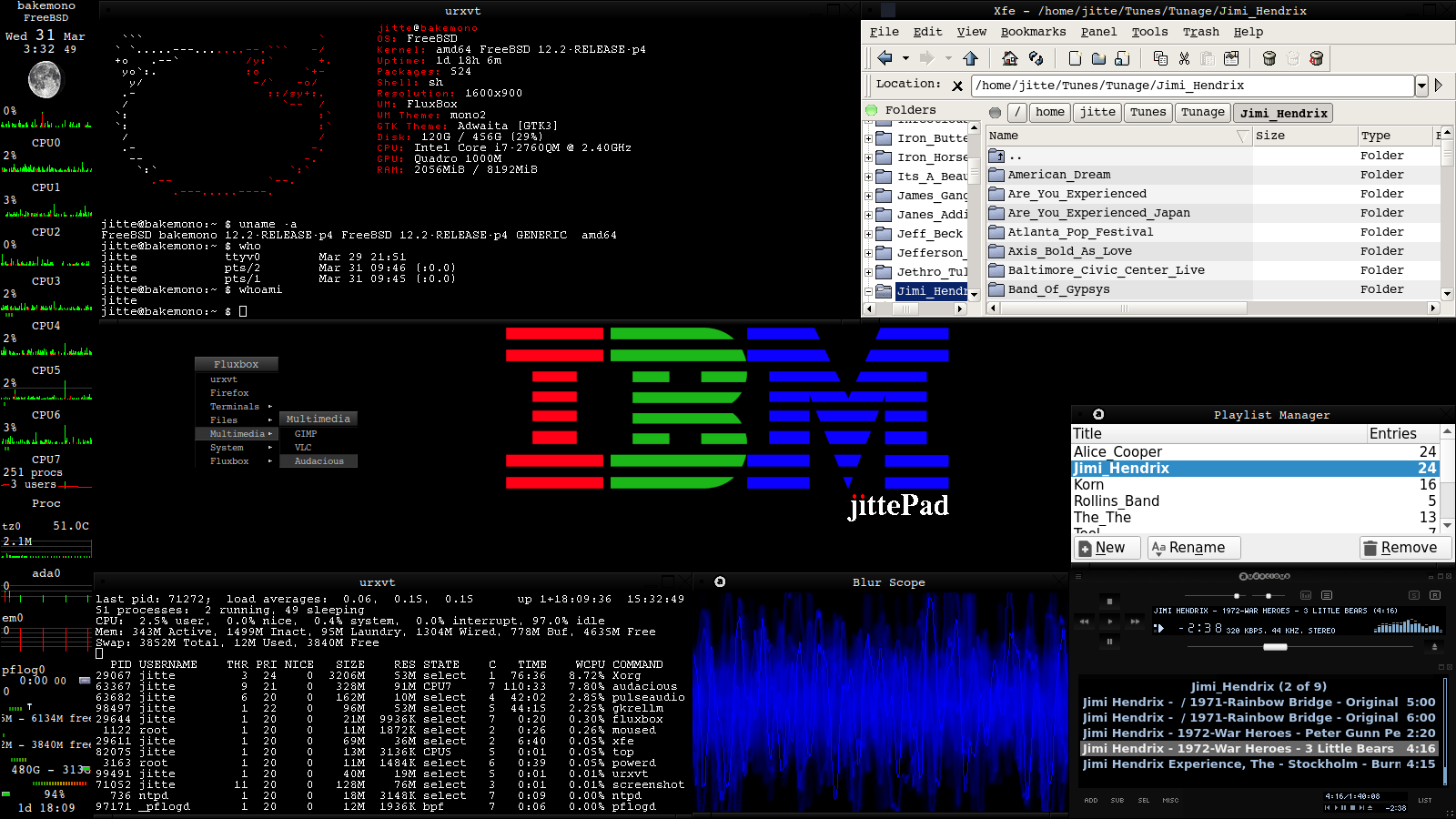The image size is (1456, 819).
Task: Toggle repeat in Audacious
Action: point(1435,595)
